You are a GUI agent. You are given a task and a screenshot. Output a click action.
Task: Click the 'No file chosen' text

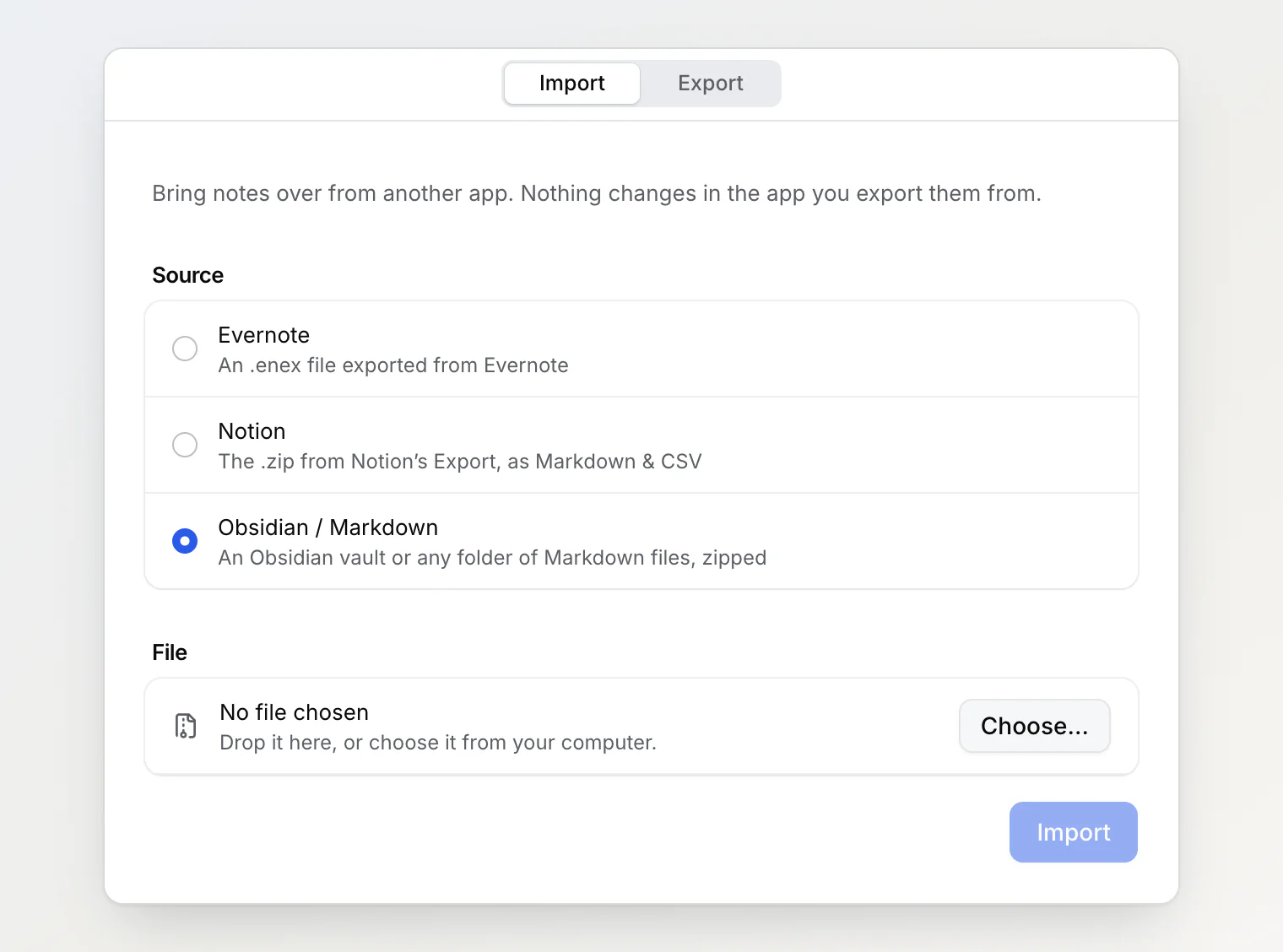pyautogui.click(x=294, y=712)
